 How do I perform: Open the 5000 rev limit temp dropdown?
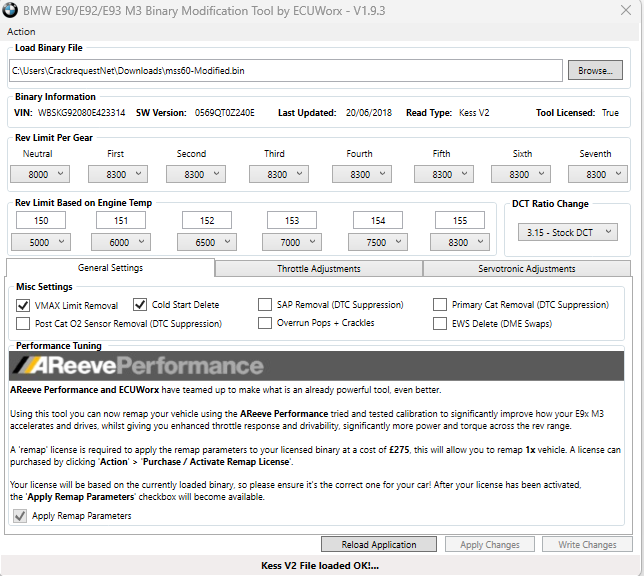tap(40, 242)
